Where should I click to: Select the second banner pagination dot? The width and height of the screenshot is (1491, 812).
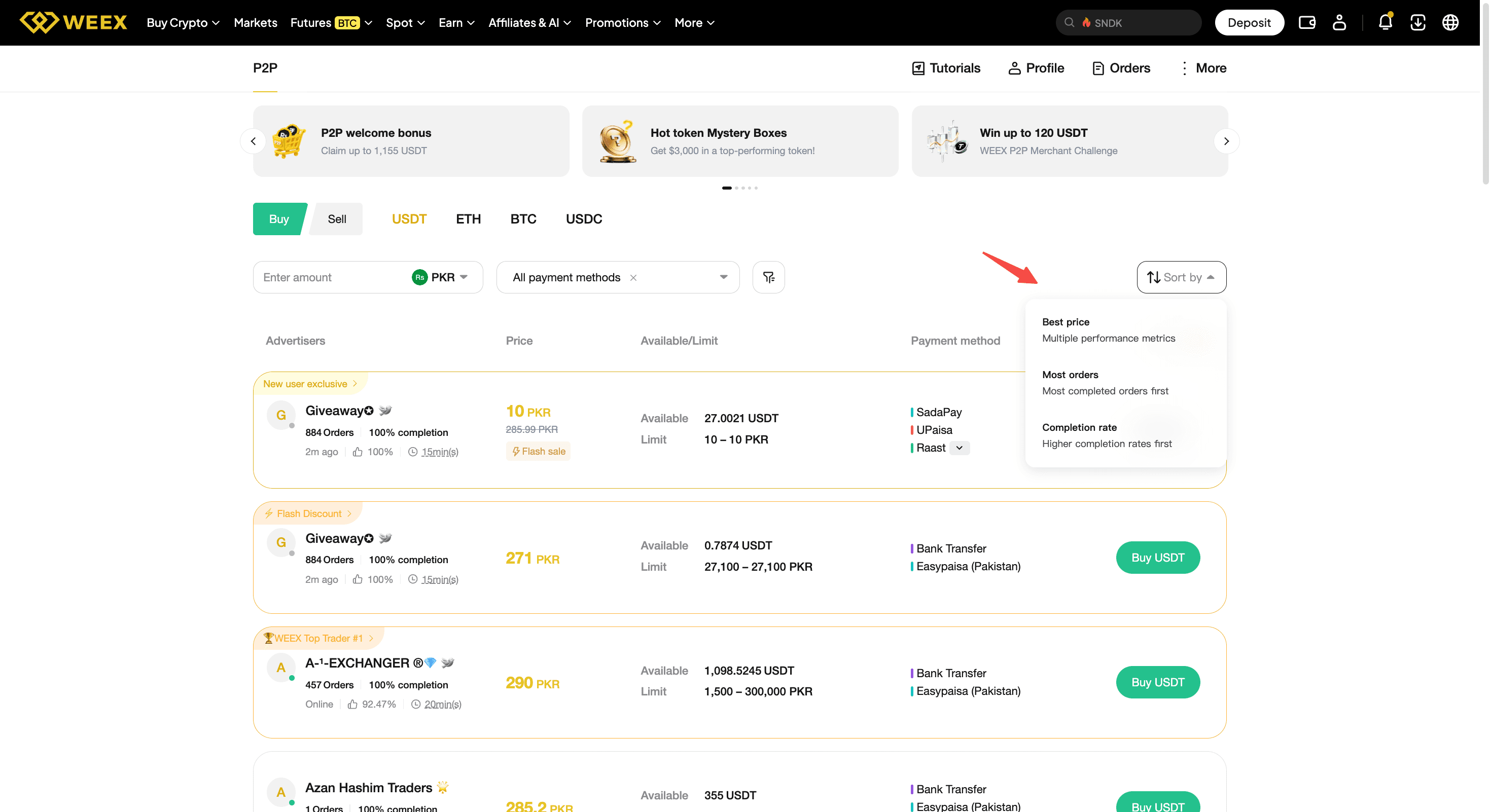pyautogui.click(x=736, y=188)
